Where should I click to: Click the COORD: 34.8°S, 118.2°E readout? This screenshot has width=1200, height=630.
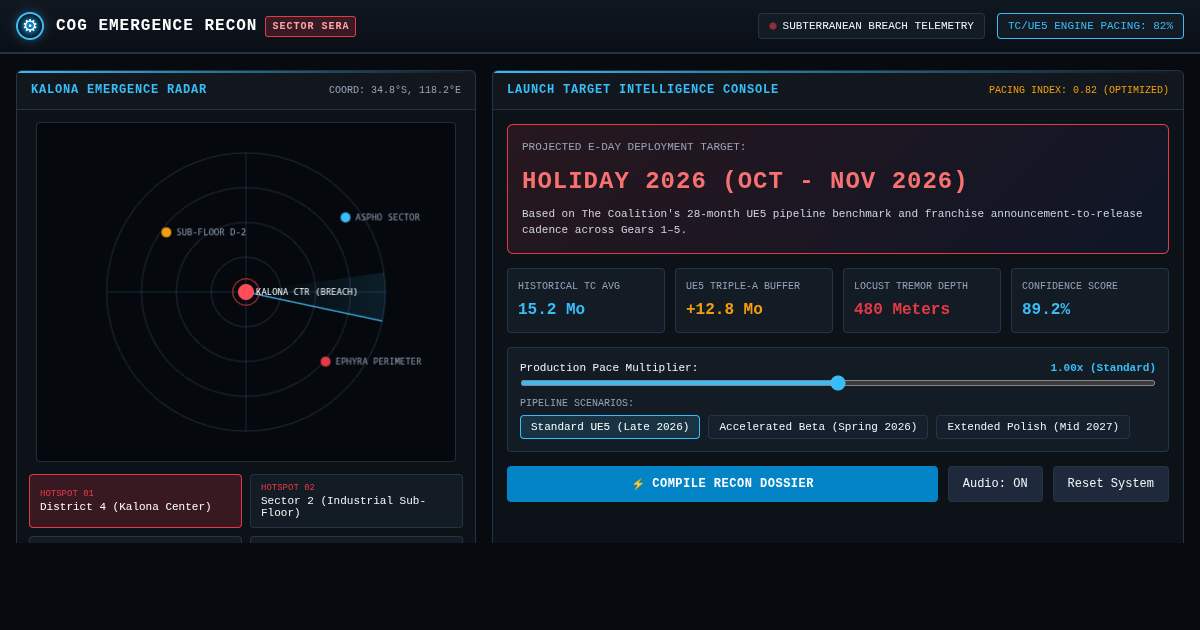tap(395, 90)
